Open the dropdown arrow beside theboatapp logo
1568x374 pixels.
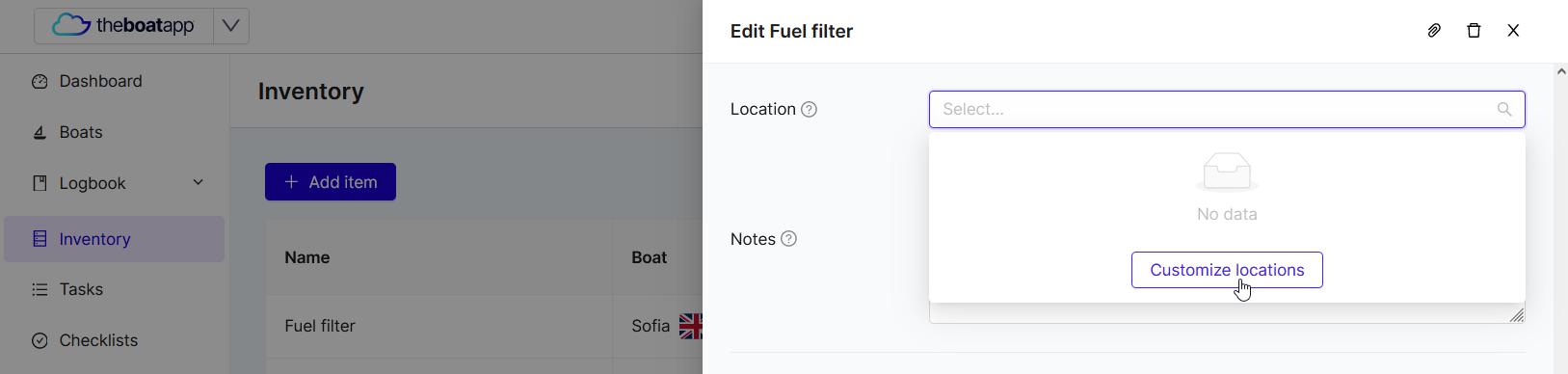(x=230, y=26)
